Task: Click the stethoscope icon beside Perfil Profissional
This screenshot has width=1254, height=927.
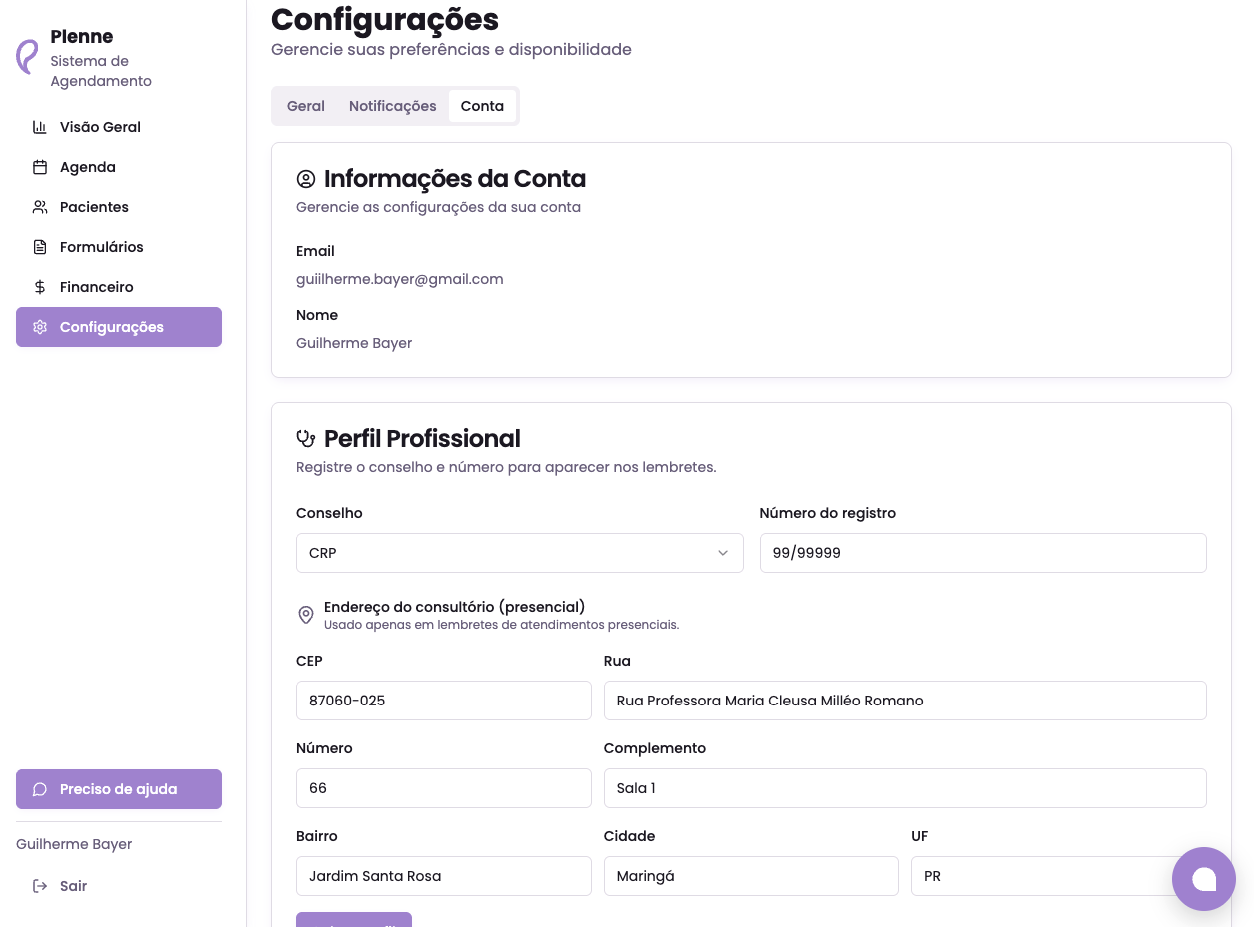Action: click(x=306, y=438)
